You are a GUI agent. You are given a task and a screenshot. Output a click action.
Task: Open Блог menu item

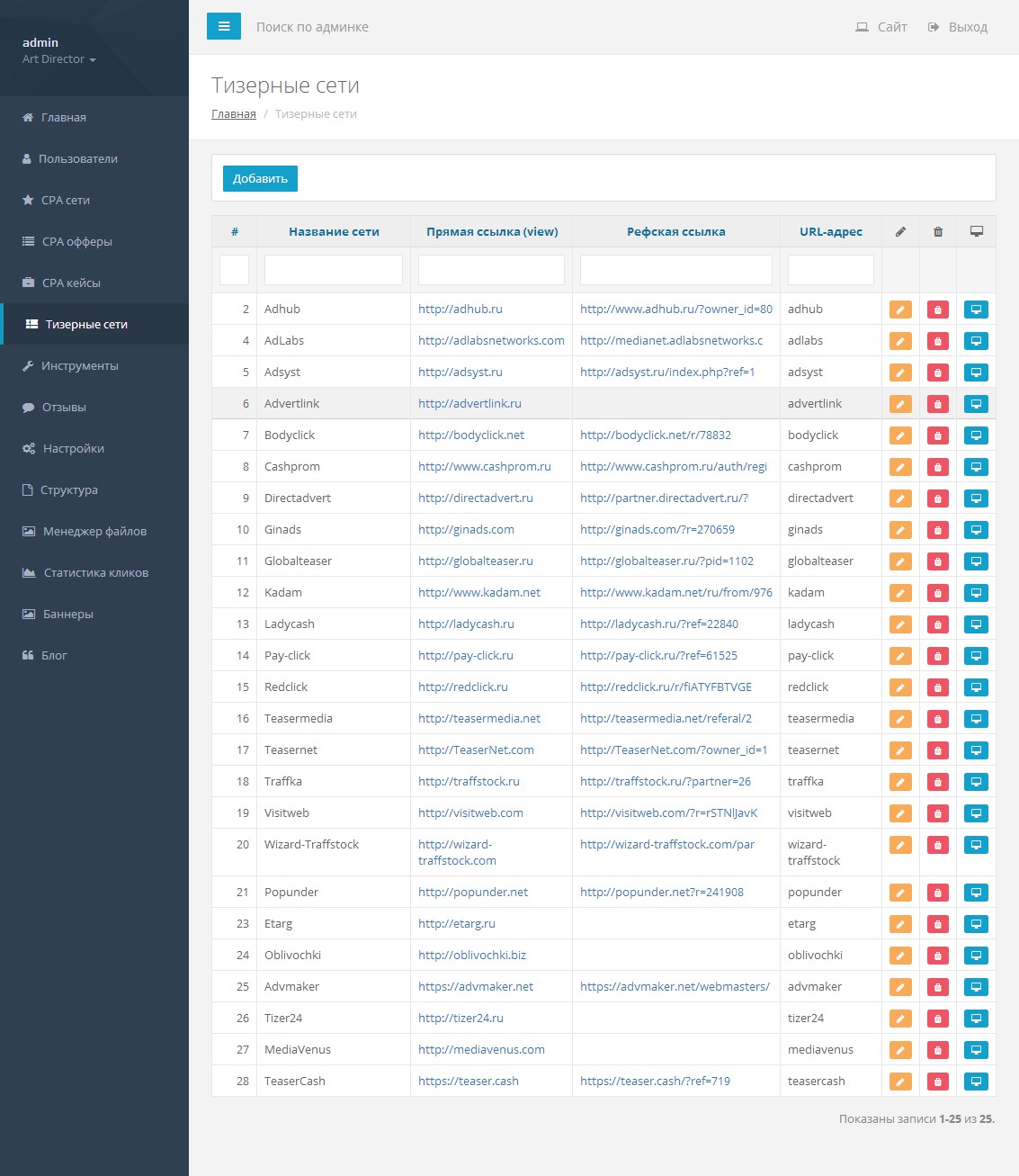[x=94, y=655]
